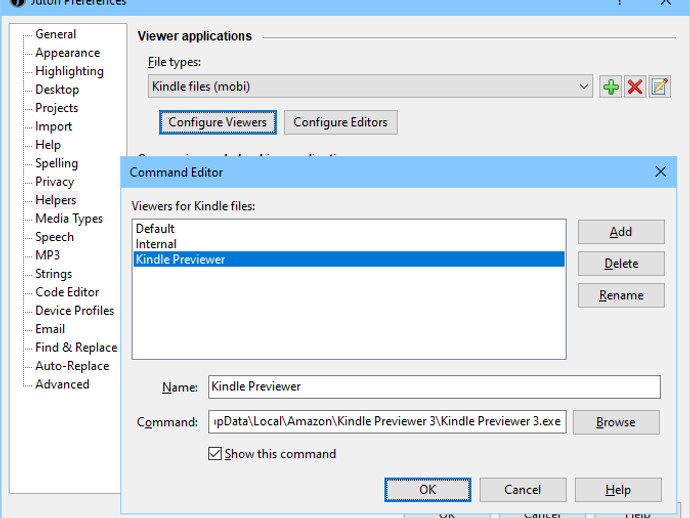Screen dimensions: 690x518
Task: Confirm Command Editor with OK
Action: [x=428, y=490]
